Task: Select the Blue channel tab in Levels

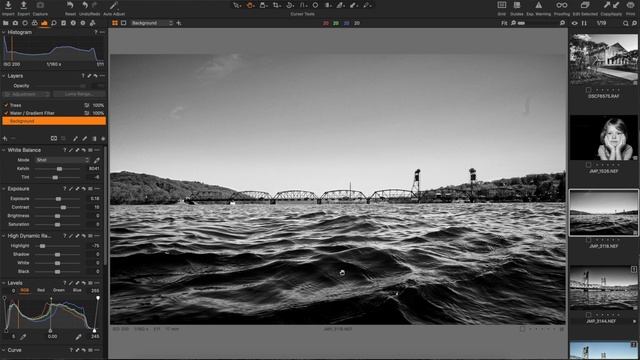Action: click(x=77, y=291)
